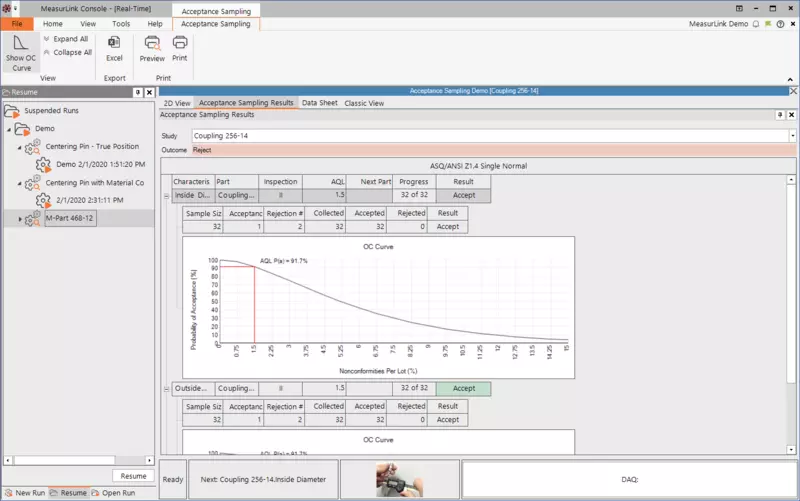Click the AQL column header
Viewport: 800px width, 501px height.
(x=324, y=182)
